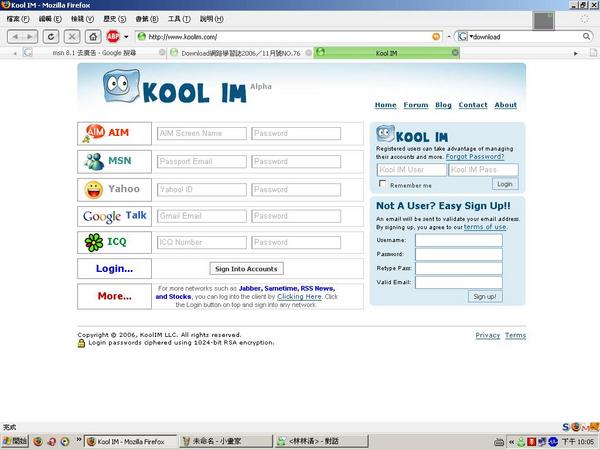
Task: Click the Yahoo! ID field
Action: 202,189
